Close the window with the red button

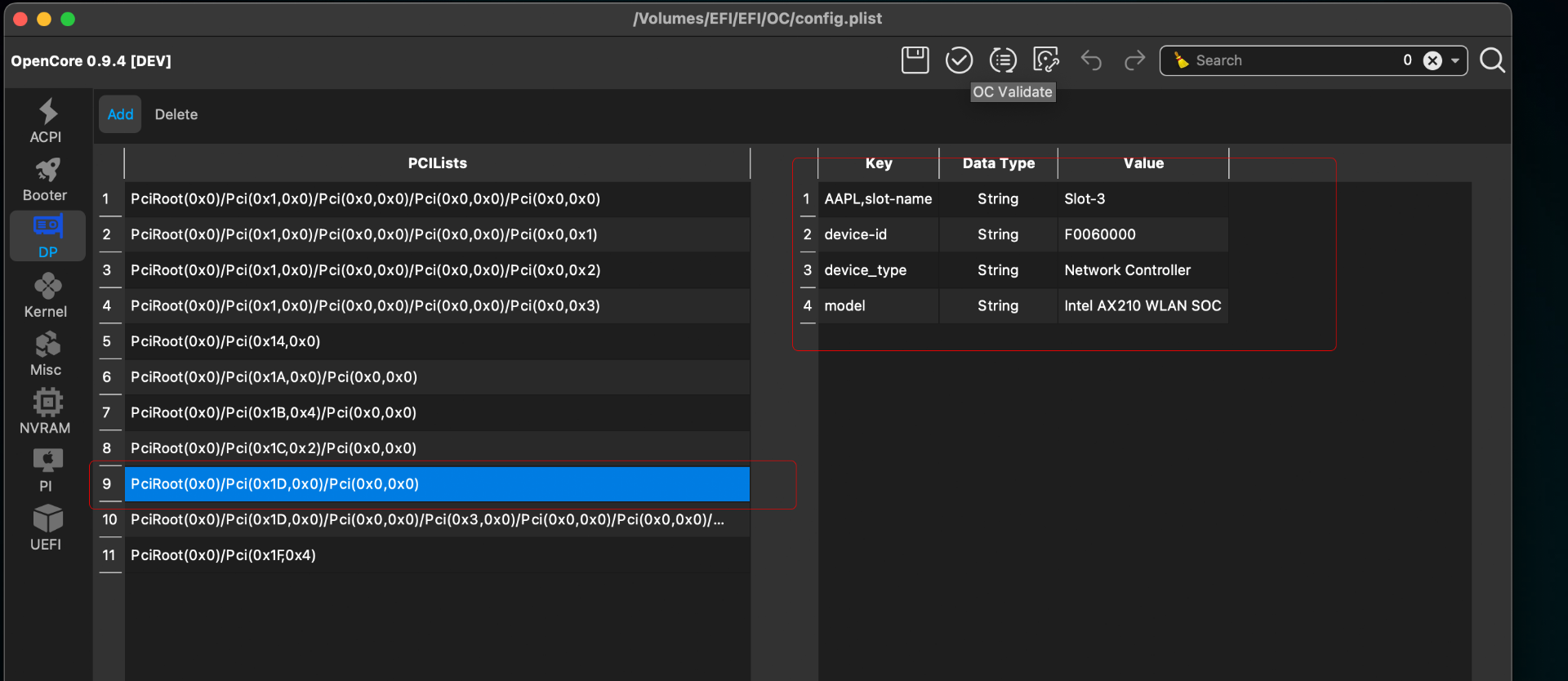[21, 19]
